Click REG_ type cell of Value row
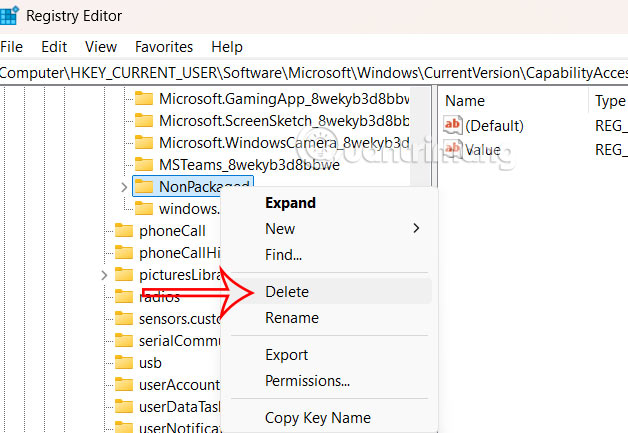Image resolution: width=628 pixels, height=433 pixels. pyautogui.click(x=611, y=150)
